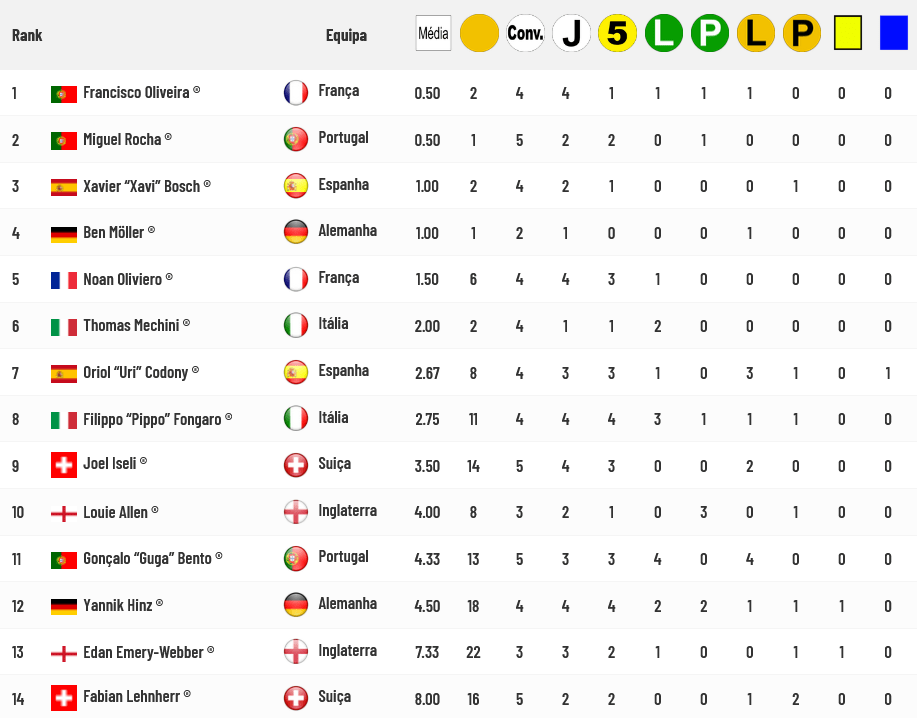
Task: Click the blue card column swatch
Action: click(x=894, y=33)
